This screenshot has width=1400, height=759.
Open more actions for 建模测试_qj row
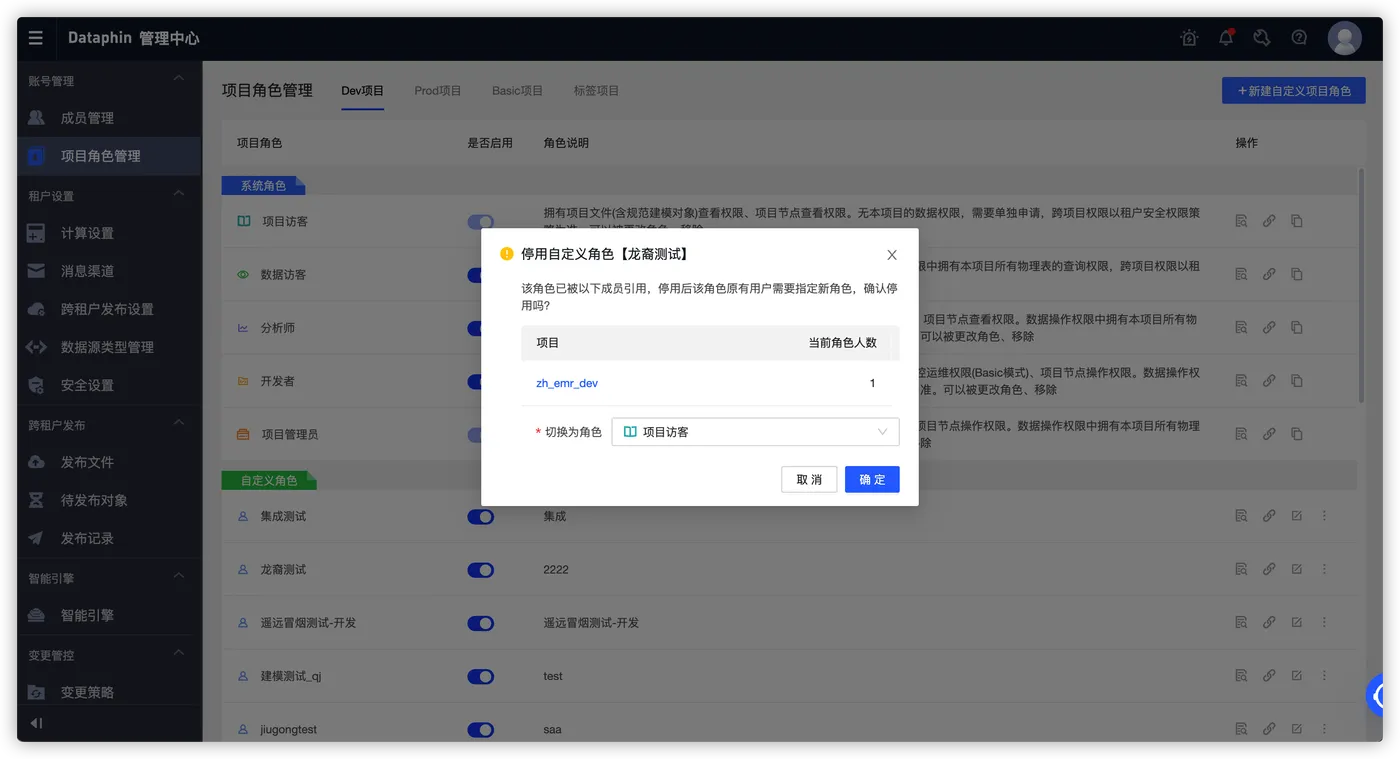tap(1324, 676)
